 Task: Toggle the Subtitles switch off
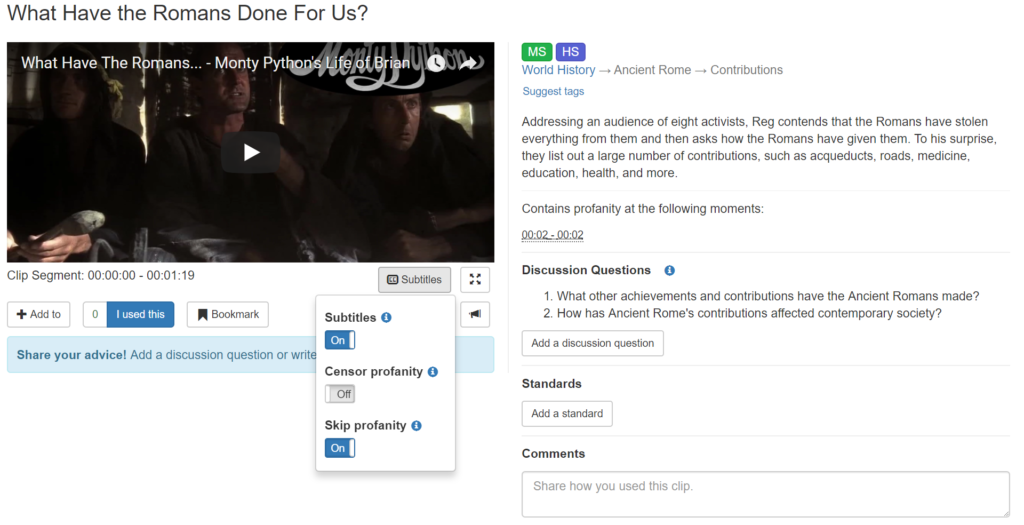340,340
